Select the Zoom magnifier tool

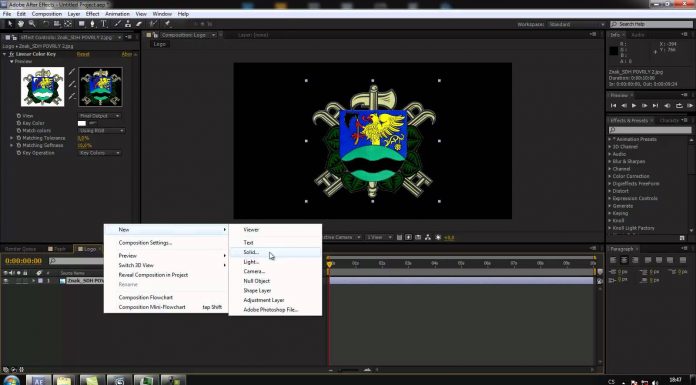tap(32, 24)
